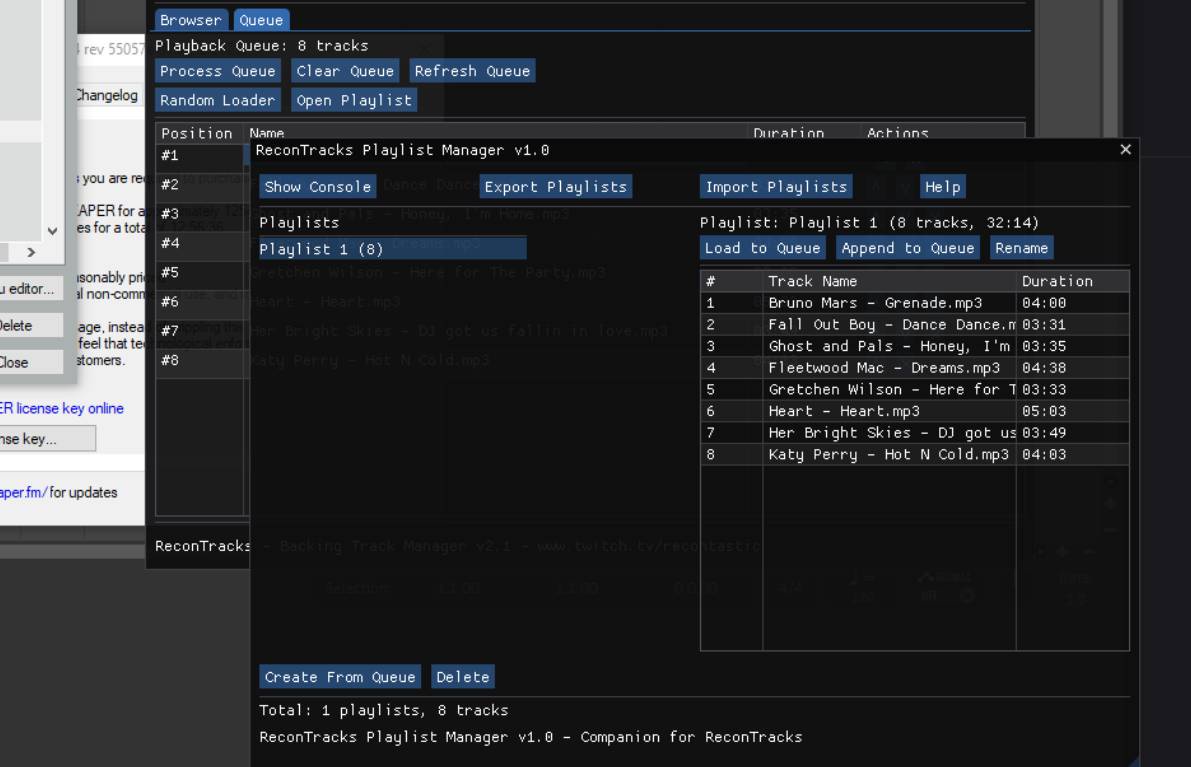The image size is (1191, 767).
Task: Select queue position #6 row
Action: 199,301
